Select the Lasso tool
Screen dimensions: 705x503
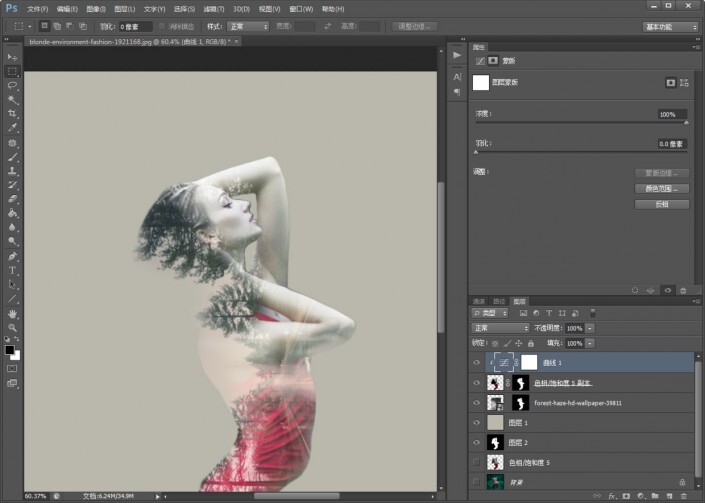pyautogui.click(x=12, y=86)
